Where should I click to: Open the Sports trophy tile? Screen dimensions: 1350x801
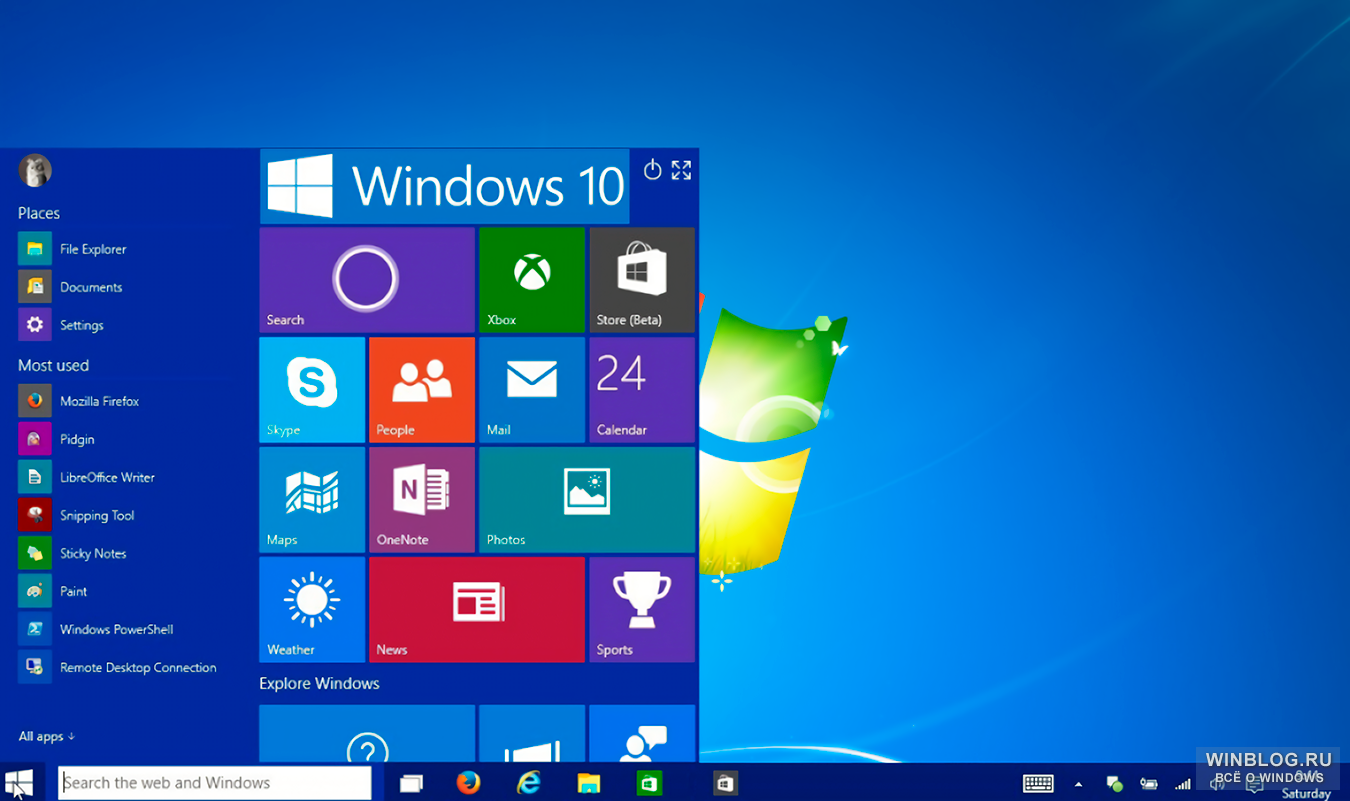pos(642,610)
